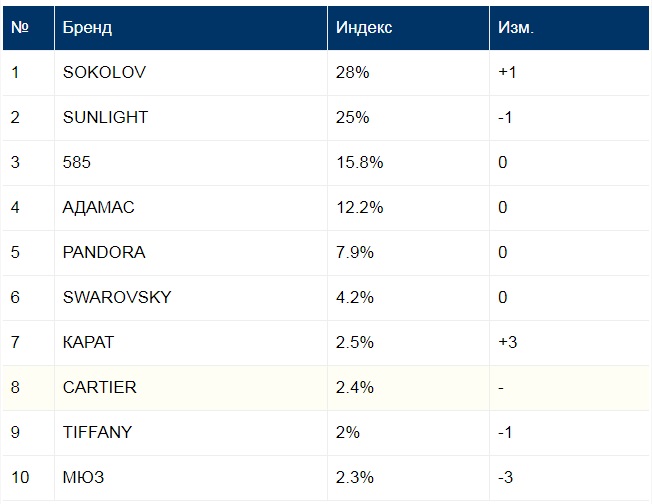Screen dimensions: 652x504
Task: Click the TIFFANY brand cell
Action: tap(97, 432)
